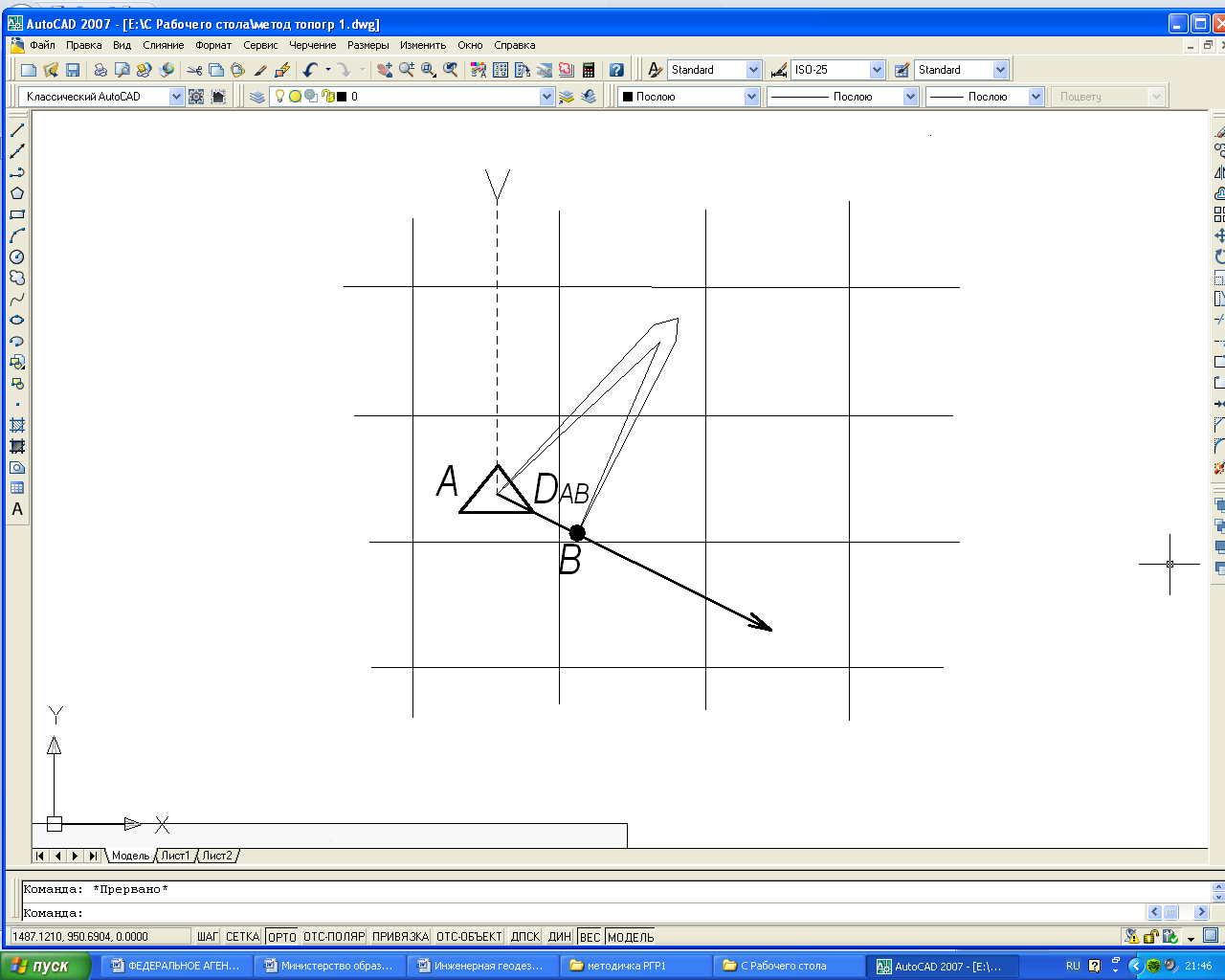Open the Правка menu
Viewport: 1225px width, 980px height.
pos(84,45)
